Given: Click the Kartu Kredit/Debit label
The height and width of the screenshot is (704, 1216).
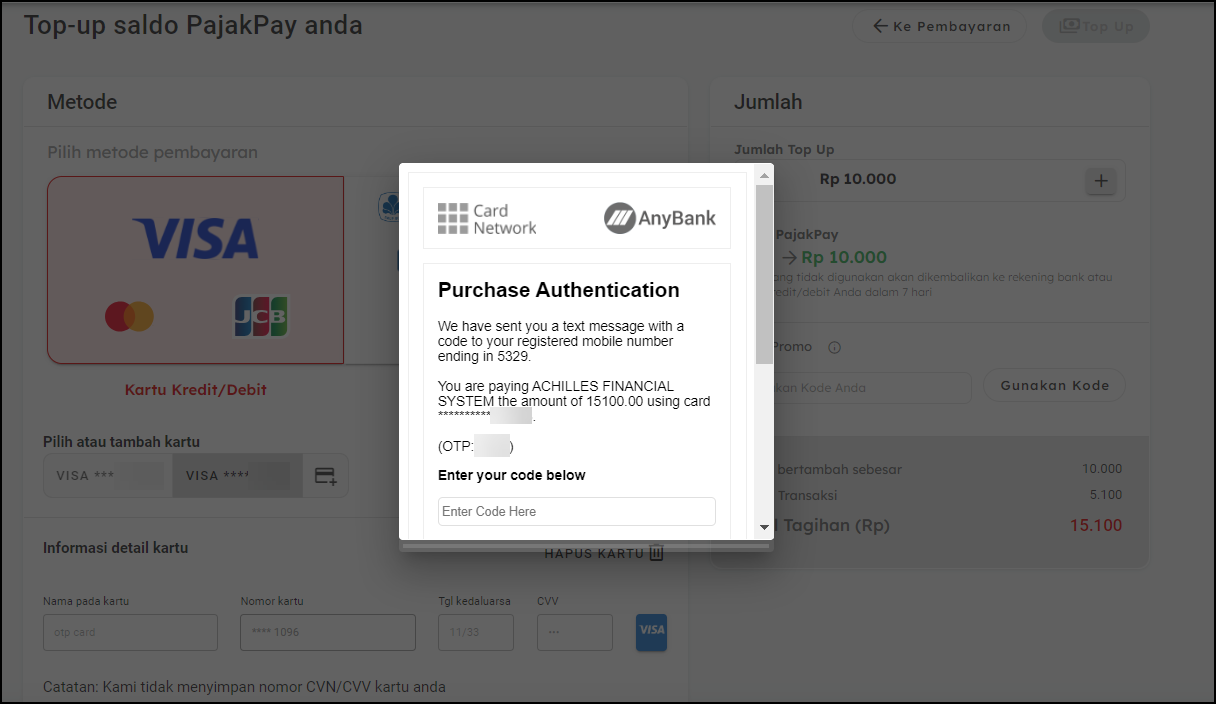Looking at the screenshot, I should [196, 390].
